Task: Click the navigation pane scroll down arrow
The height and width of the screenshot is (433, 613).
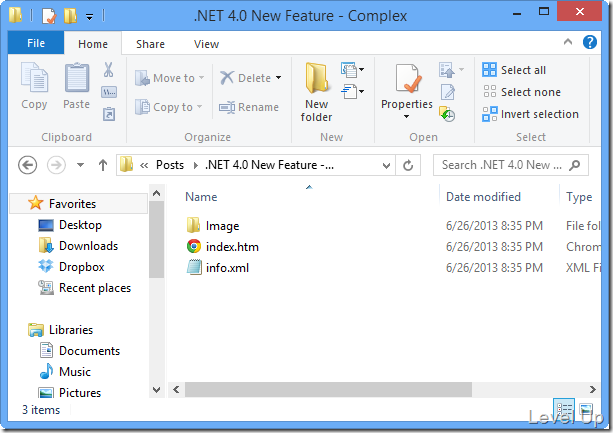Action: coord(156,390)
